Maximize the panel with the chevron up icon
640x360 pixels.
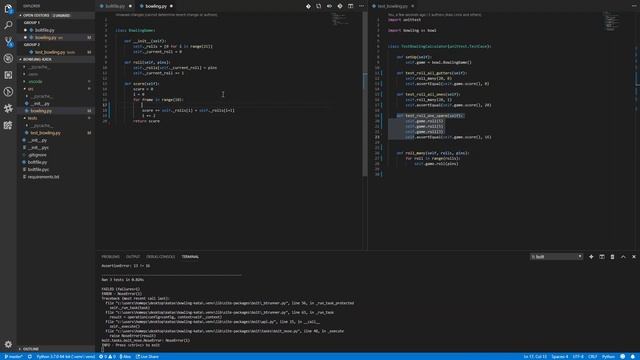[x=623, y=257]
